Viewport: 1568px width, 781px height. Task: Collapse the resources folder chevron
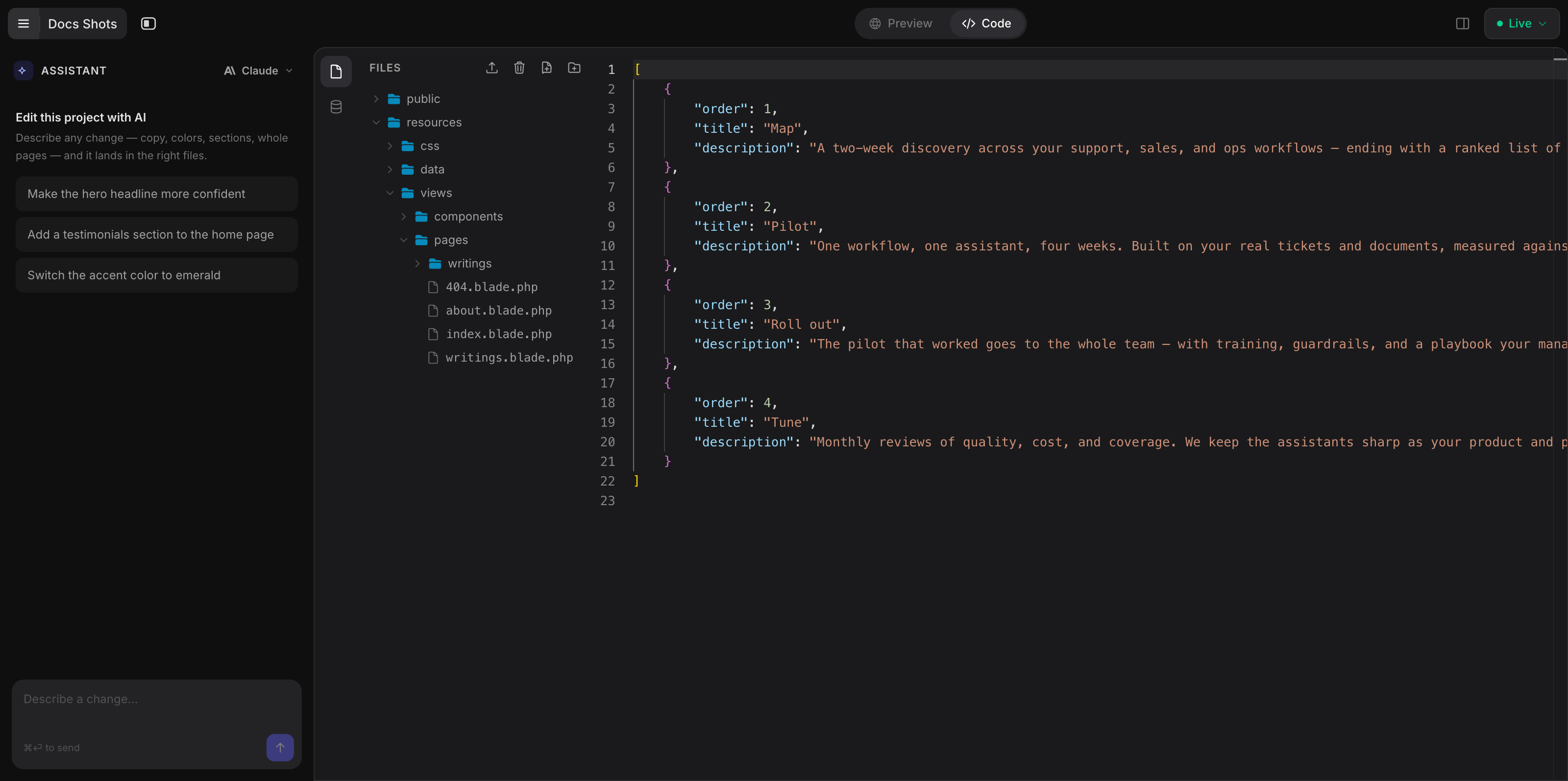click(x=376, y=122)
